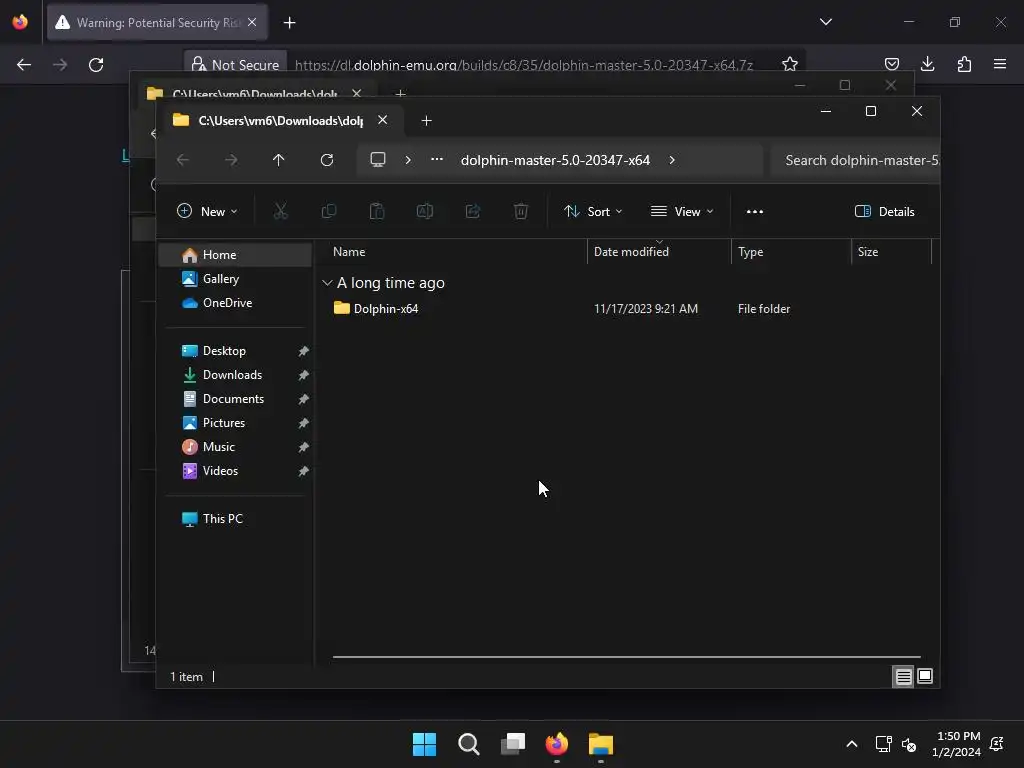Click File Explorer icon on taskbar
The height and width of the screenshot is (768, 1024).
[x=601, y=744]
